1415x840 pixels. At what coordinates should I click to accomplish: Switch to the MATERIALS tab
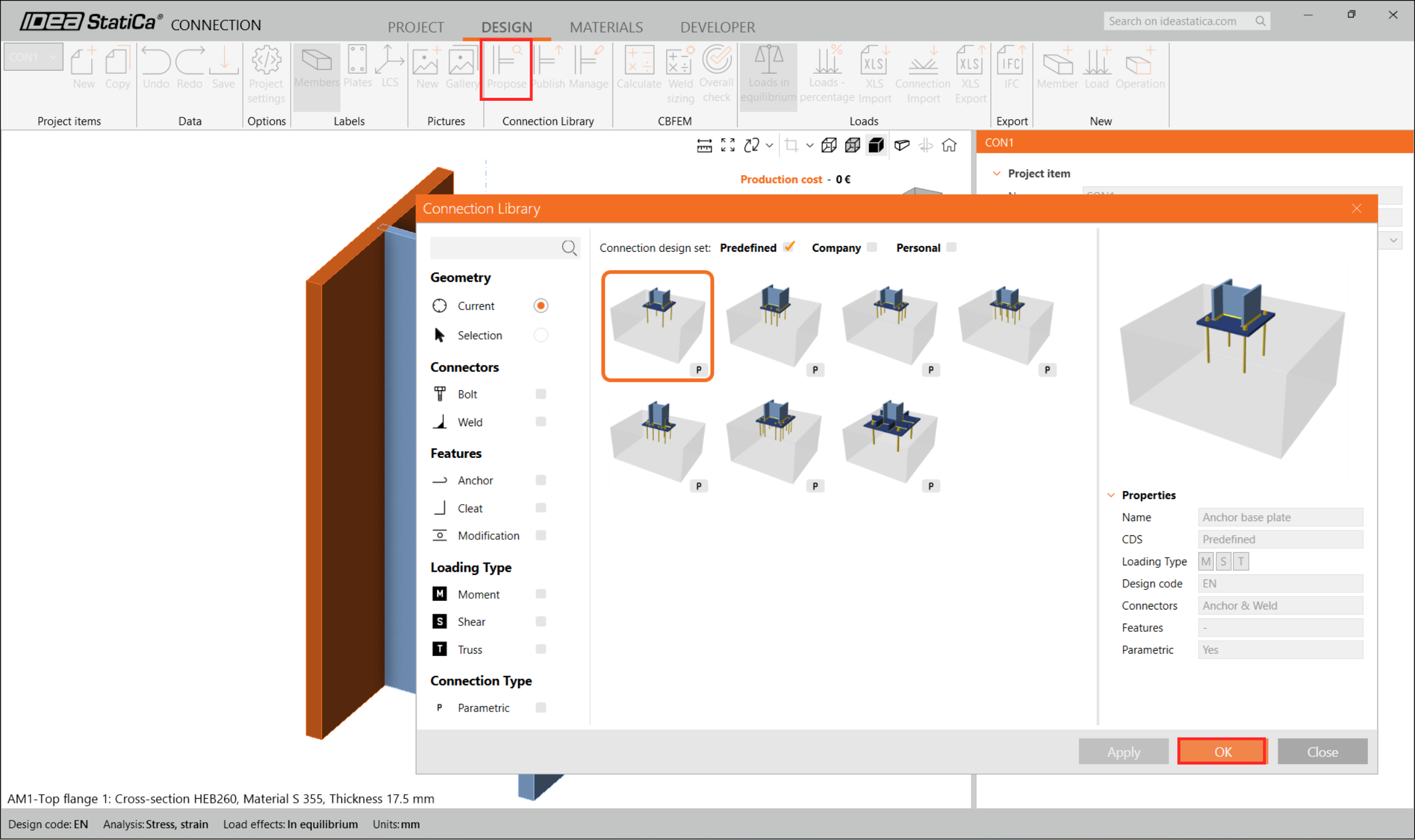coord(606,27)
